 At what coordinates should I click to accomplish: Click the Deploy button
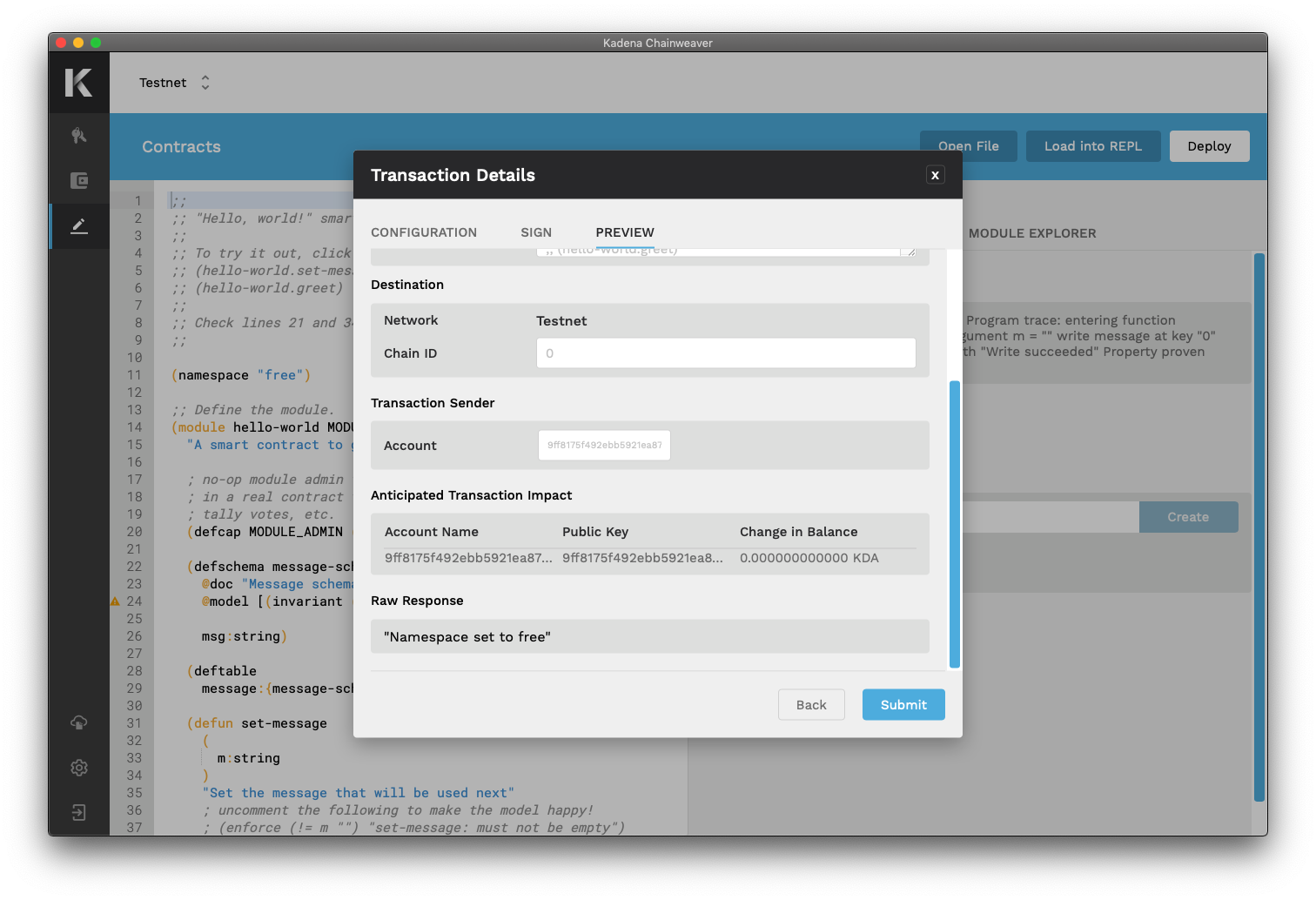[x=1209, y=146]
